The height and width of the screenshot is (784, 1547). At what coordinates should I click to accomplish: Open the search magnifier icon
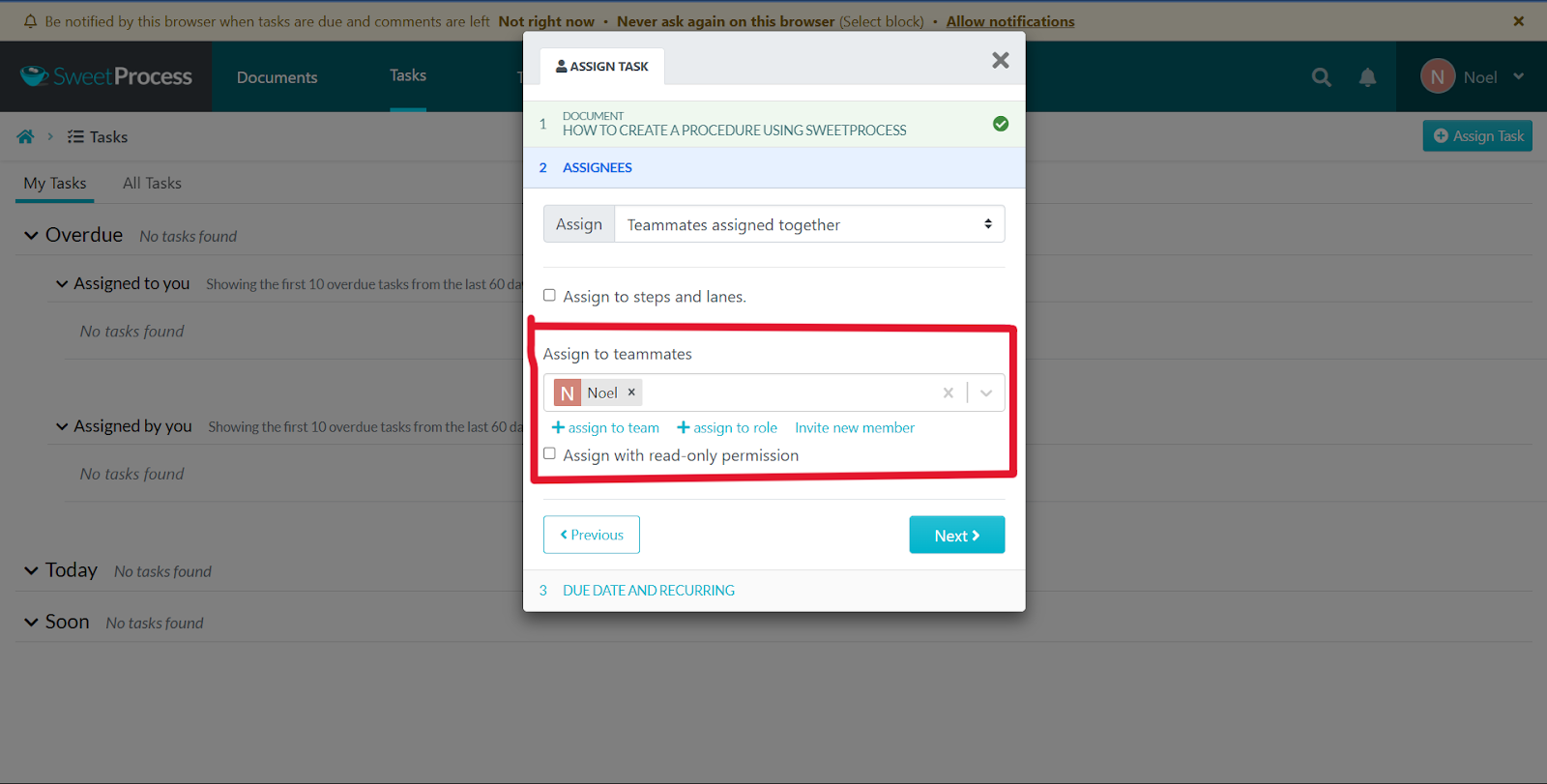[x=1321, y=77]
